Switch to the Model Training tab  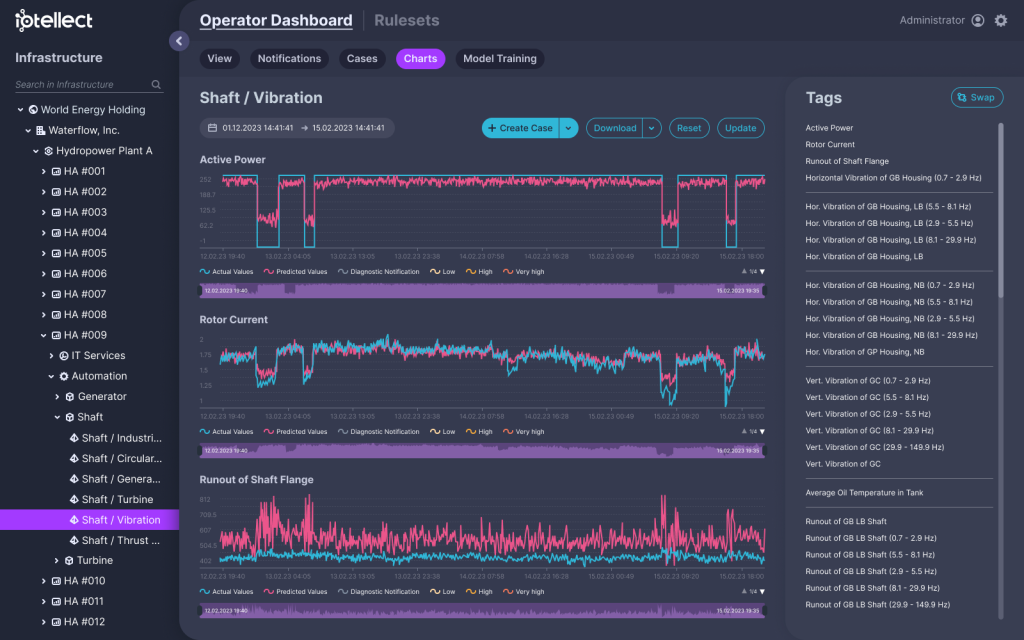tap(499, 59)
